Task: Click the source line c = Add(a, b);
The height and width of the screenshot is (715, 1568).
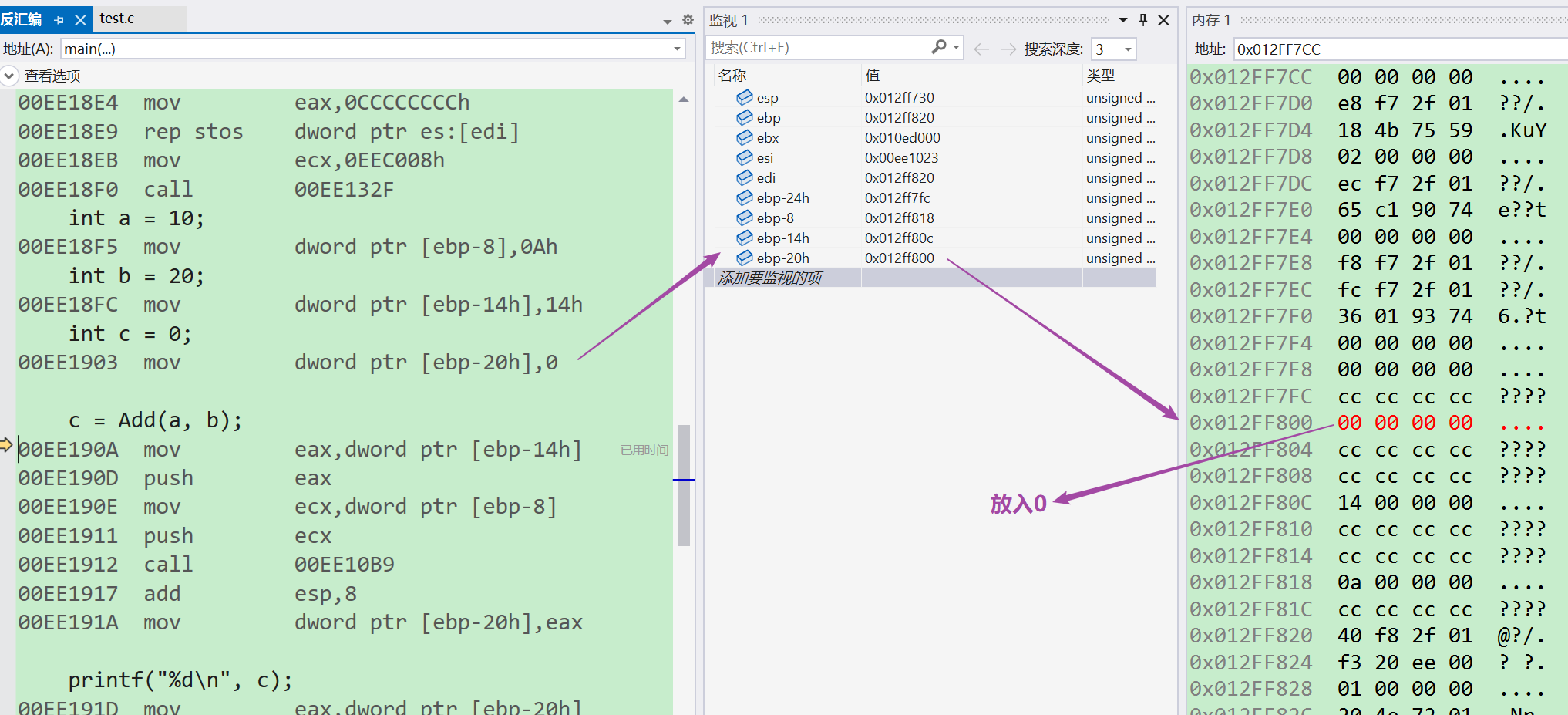Action: pyautogui.click(x=155, y=420)
